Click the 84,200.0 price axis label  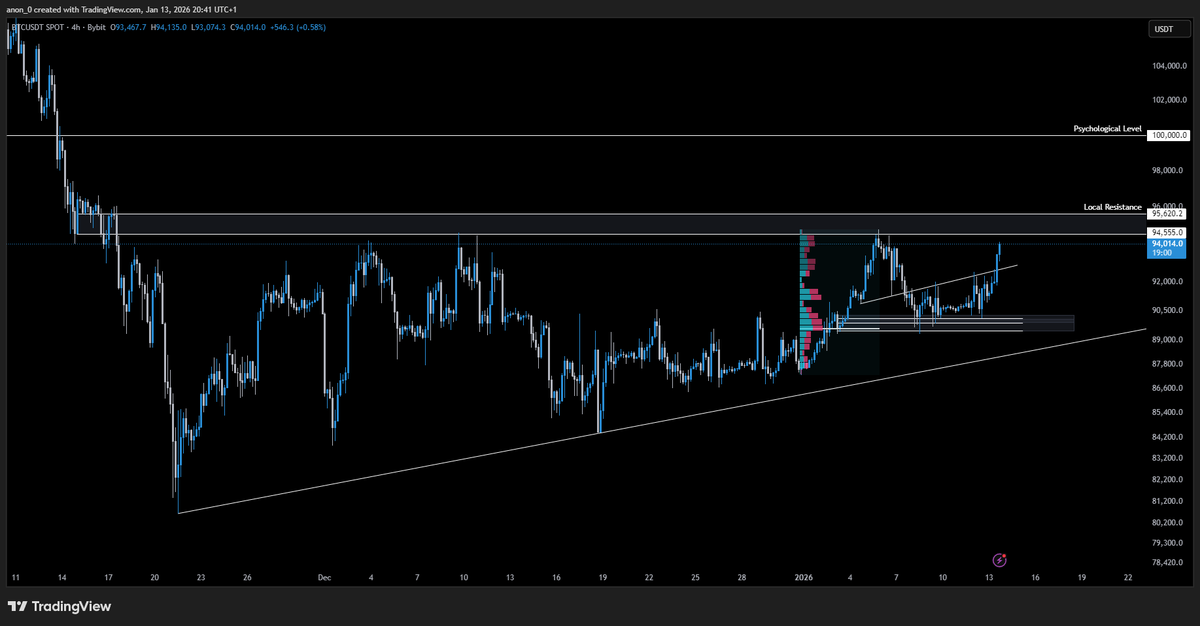[1168, 437]
